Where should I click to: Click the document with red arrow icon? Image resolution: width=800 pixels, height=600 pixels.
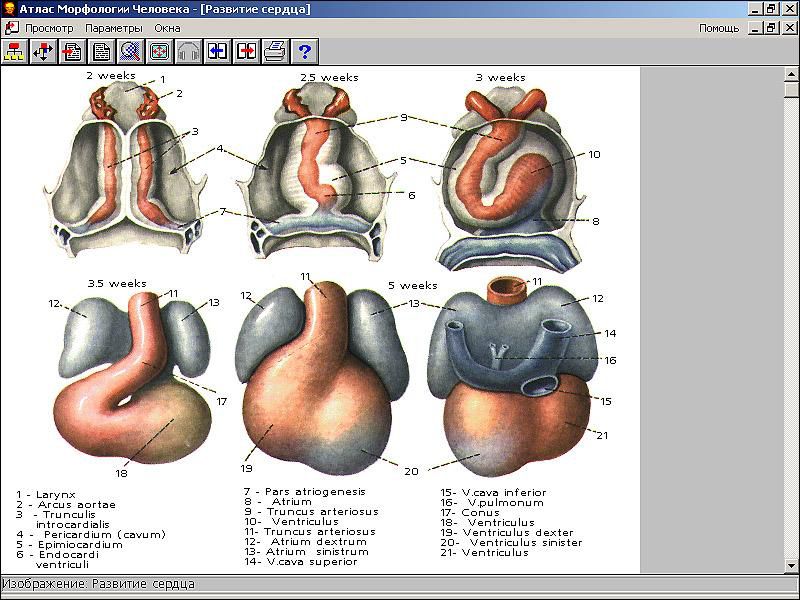pyautogui.click(x=72, y=51)
